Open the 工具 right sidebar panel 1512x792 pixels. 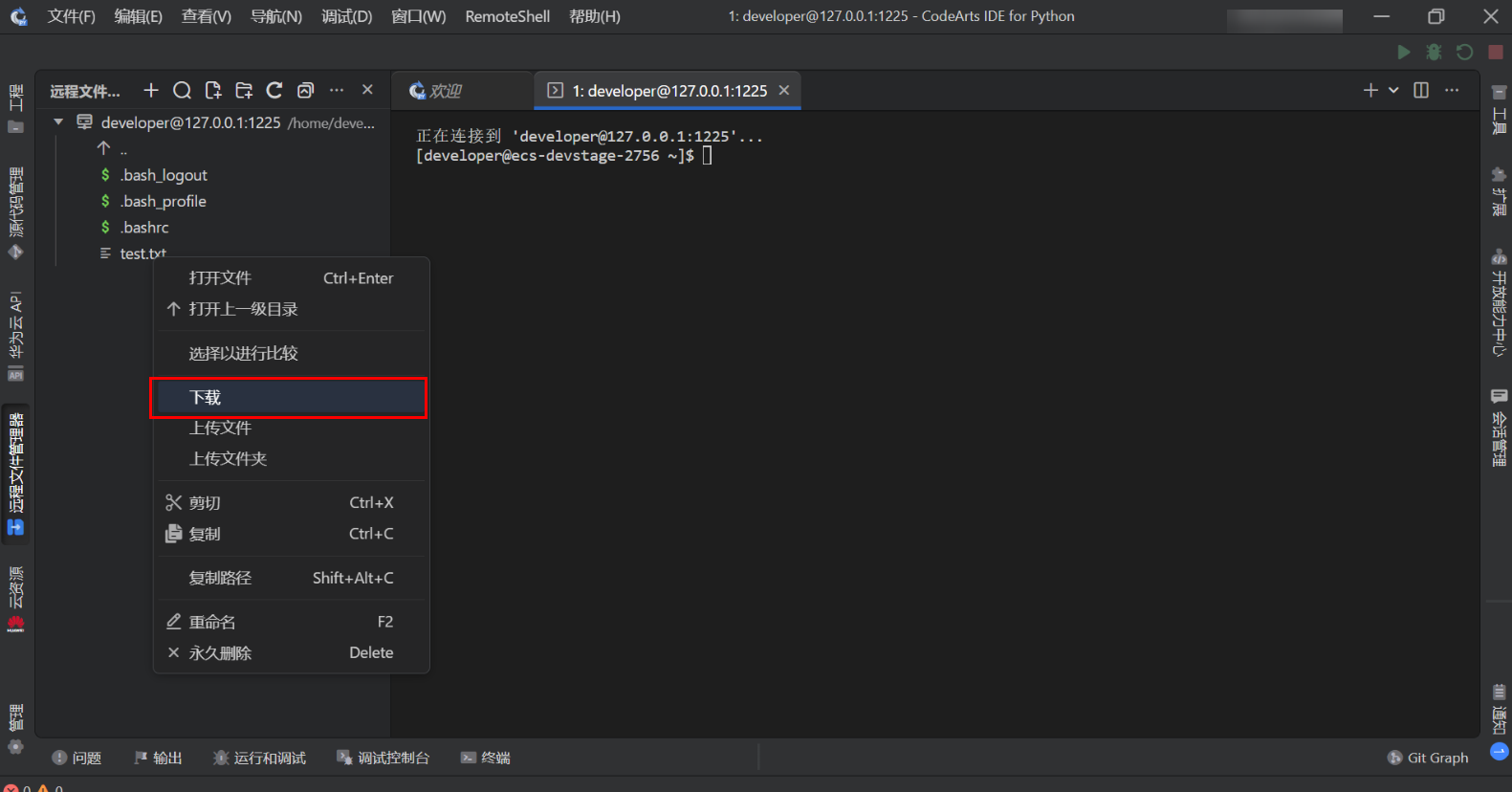[x=1499, y=110]
